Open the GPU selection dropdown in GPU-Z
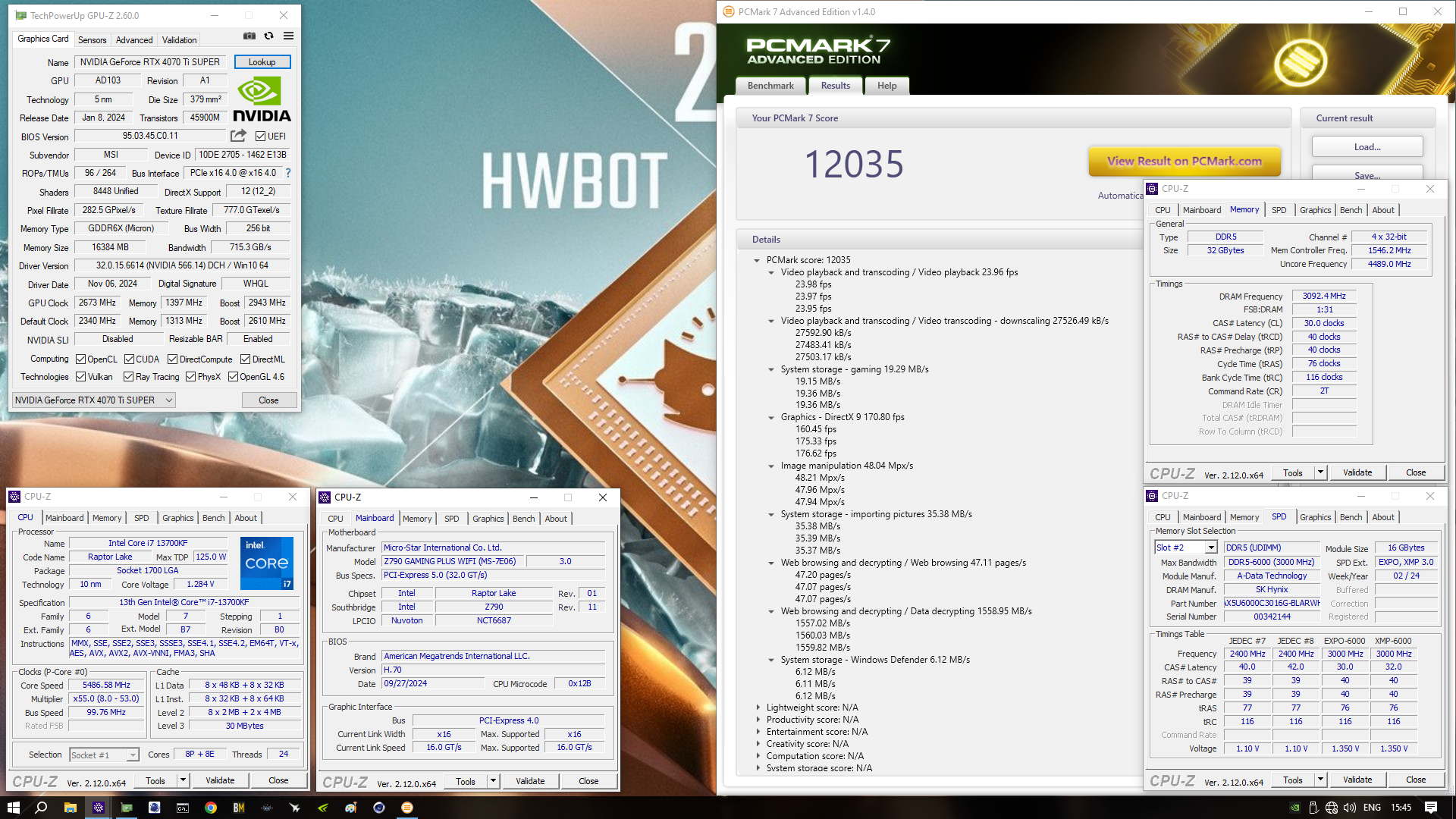Screen dimensions: 1456x819 pyautogui.click(x=95, y=400)
